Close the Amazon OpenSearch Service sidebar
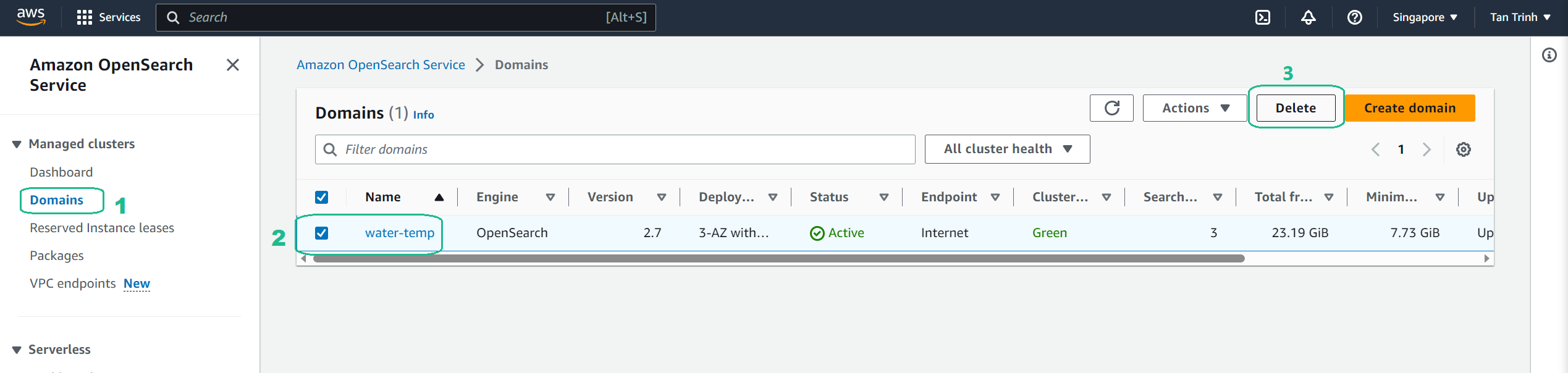Screen dimensions: 1568x373 pos(232,65)
